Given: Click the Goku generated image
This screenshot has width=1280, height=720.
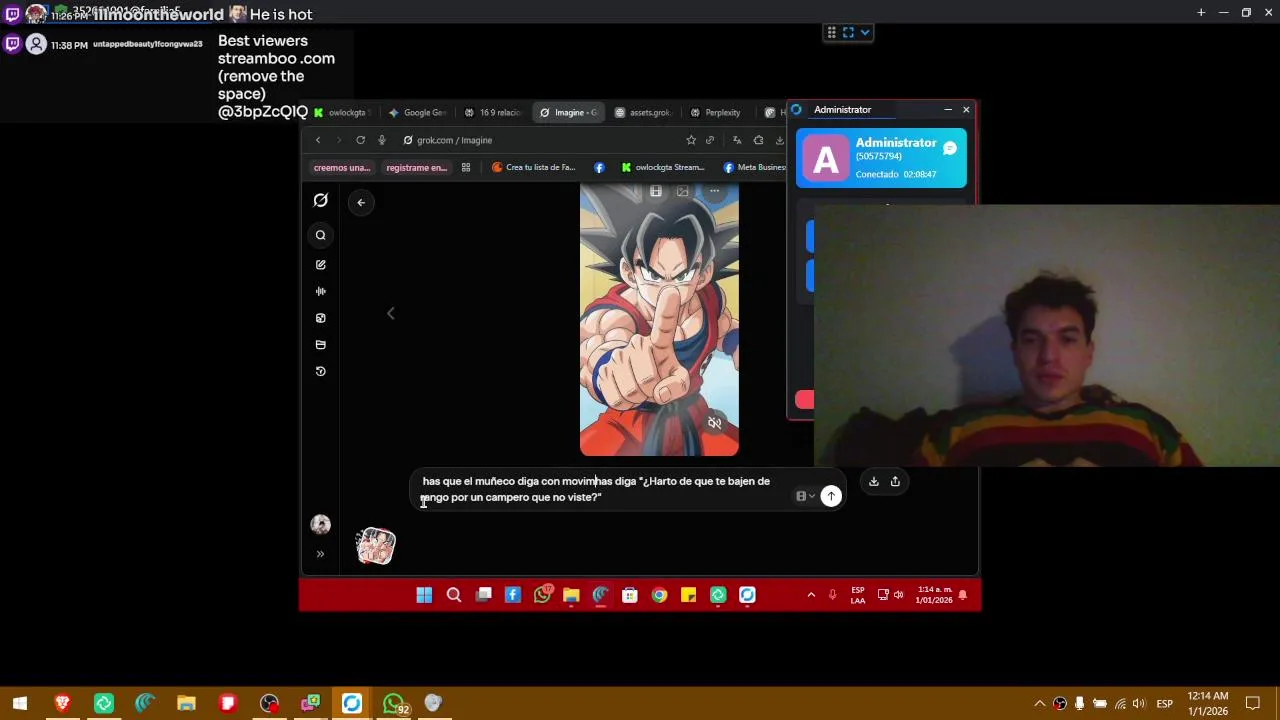Looking at the screenshot, I should [659, 320].
